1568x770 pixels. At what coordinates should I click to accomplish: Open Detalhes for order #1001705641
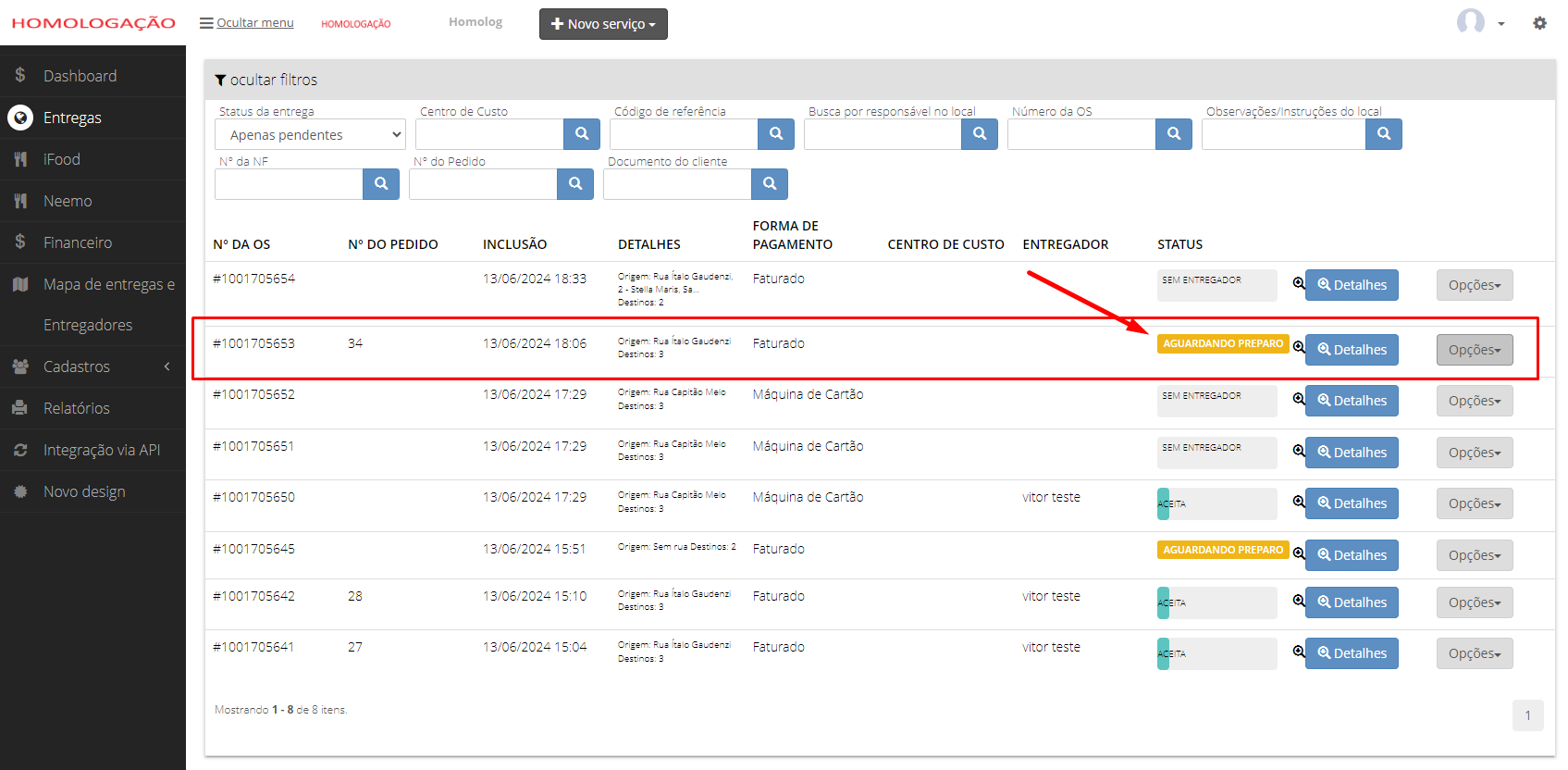tap(1352, 653)
